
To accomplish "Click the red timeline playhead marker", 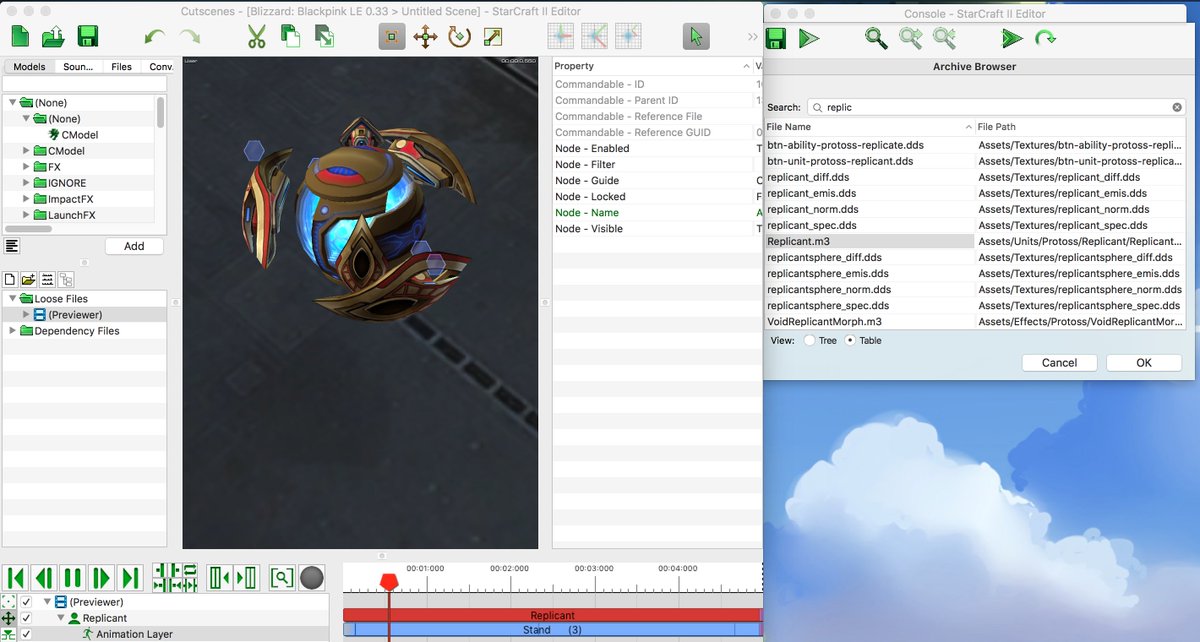I will coord(389,581).
